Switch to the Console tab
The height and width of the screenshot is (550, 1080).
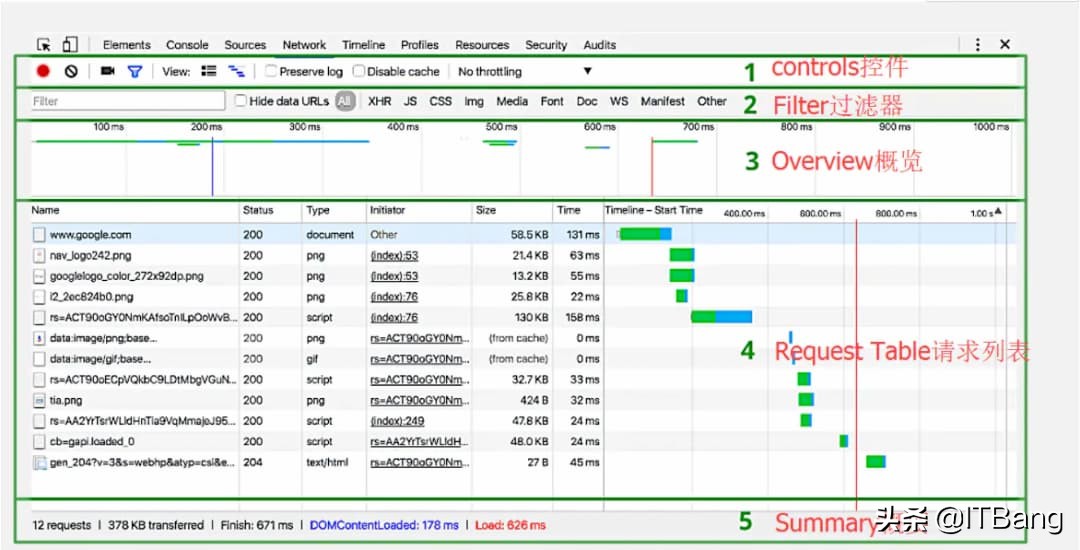[x=187, y=45]
